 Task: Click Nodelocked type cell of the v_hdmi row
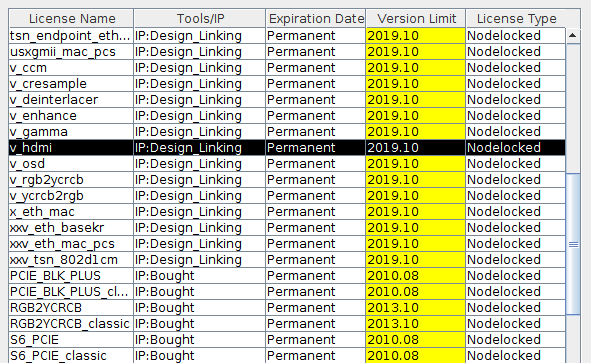click(516, 148)
